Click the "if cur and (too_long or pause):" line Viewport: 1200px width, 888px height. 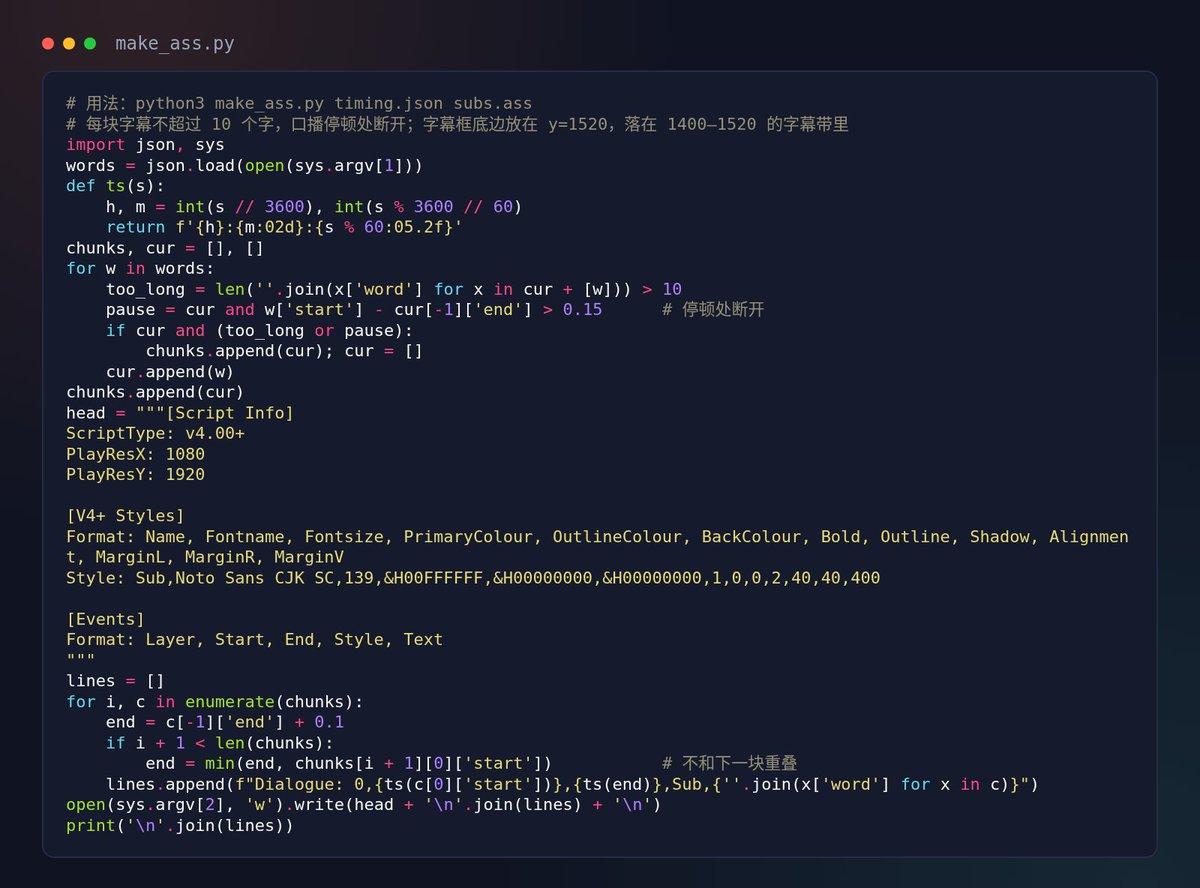(x=259, y=330)
